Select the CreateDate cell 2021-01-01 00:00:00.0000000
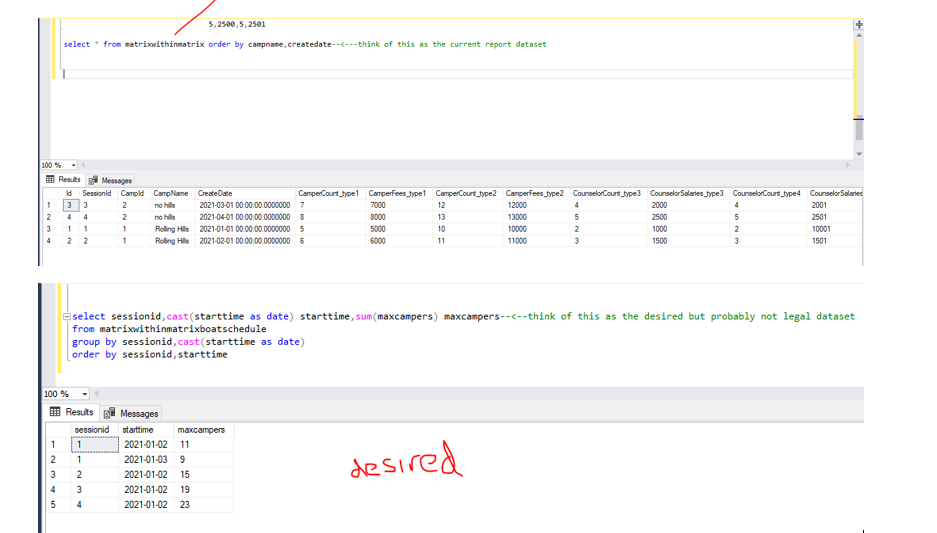Screen dimensions: 937x533 tap(245, 229)
